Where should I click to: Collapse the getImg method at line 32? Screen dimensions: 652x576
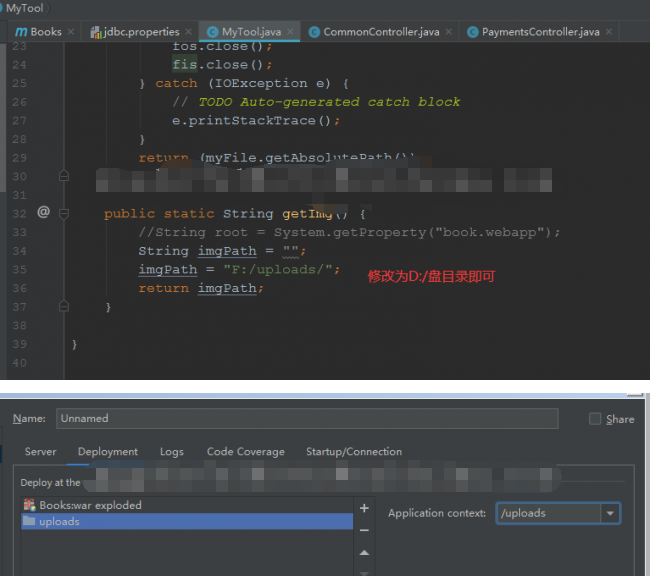click(64, 214)
